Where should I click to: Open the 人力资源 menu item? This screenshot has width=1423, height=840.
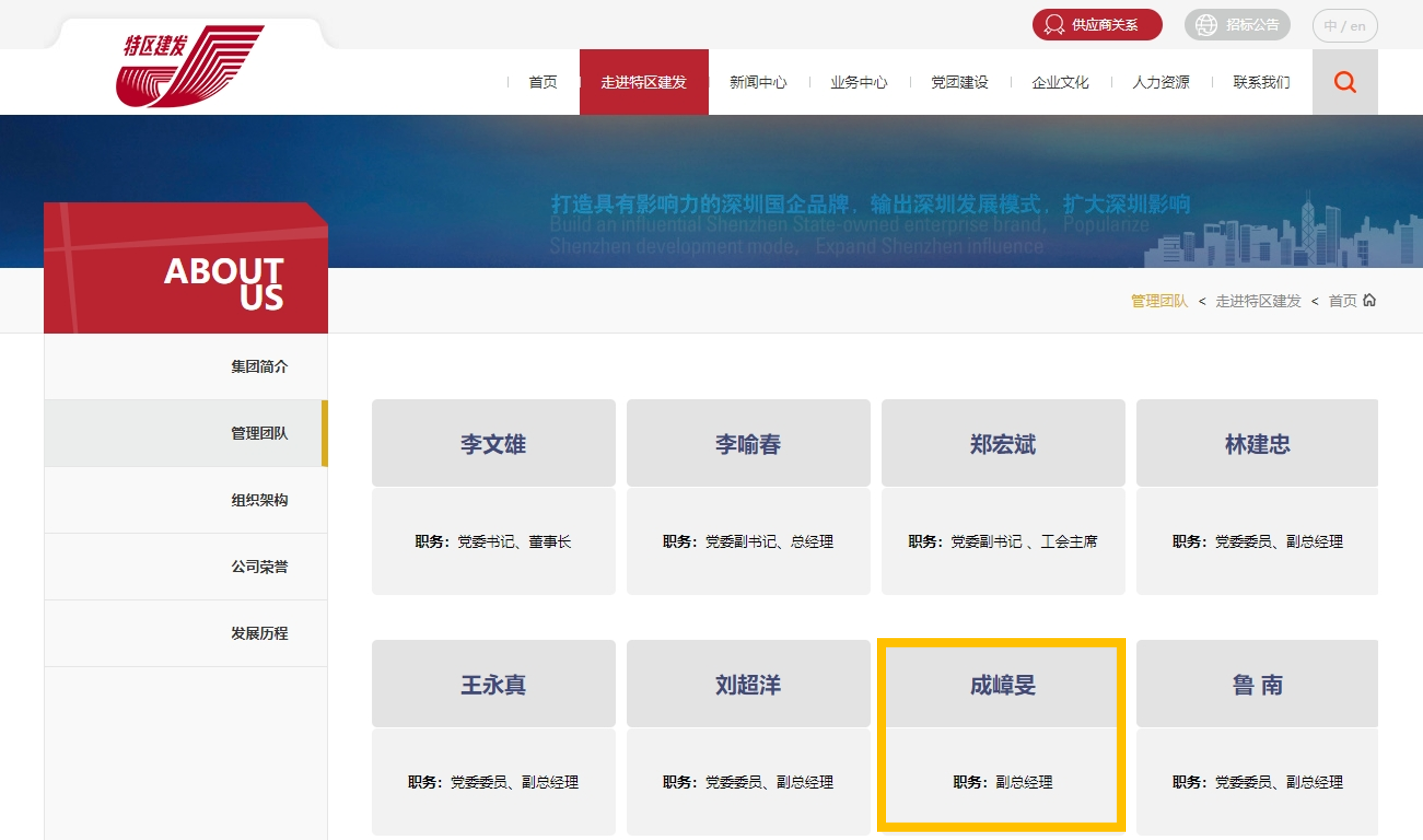[1161, 82]
